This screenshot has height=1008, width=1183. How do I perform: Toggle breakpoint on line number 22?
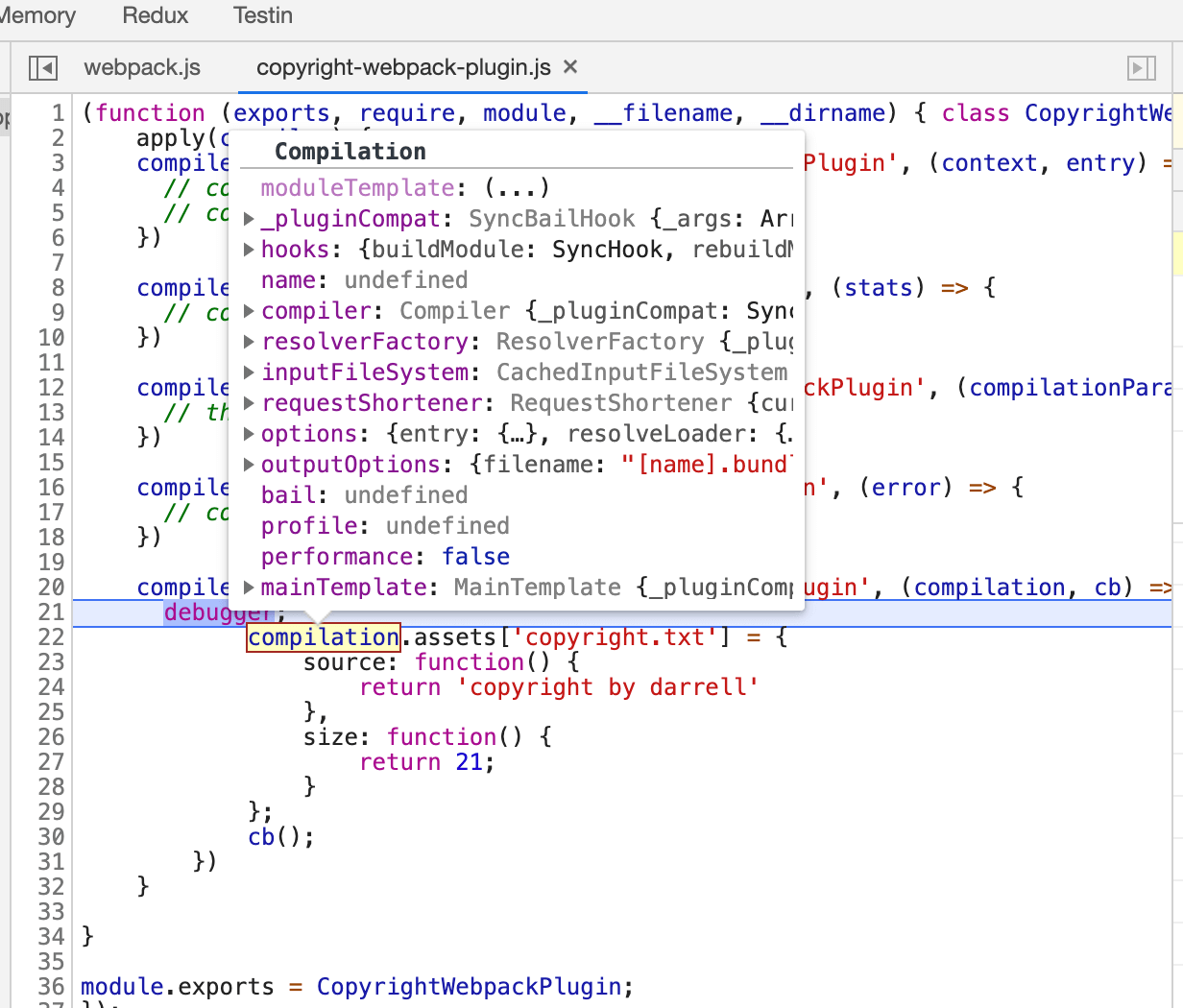pyautogui.click(x=51, y=637)
